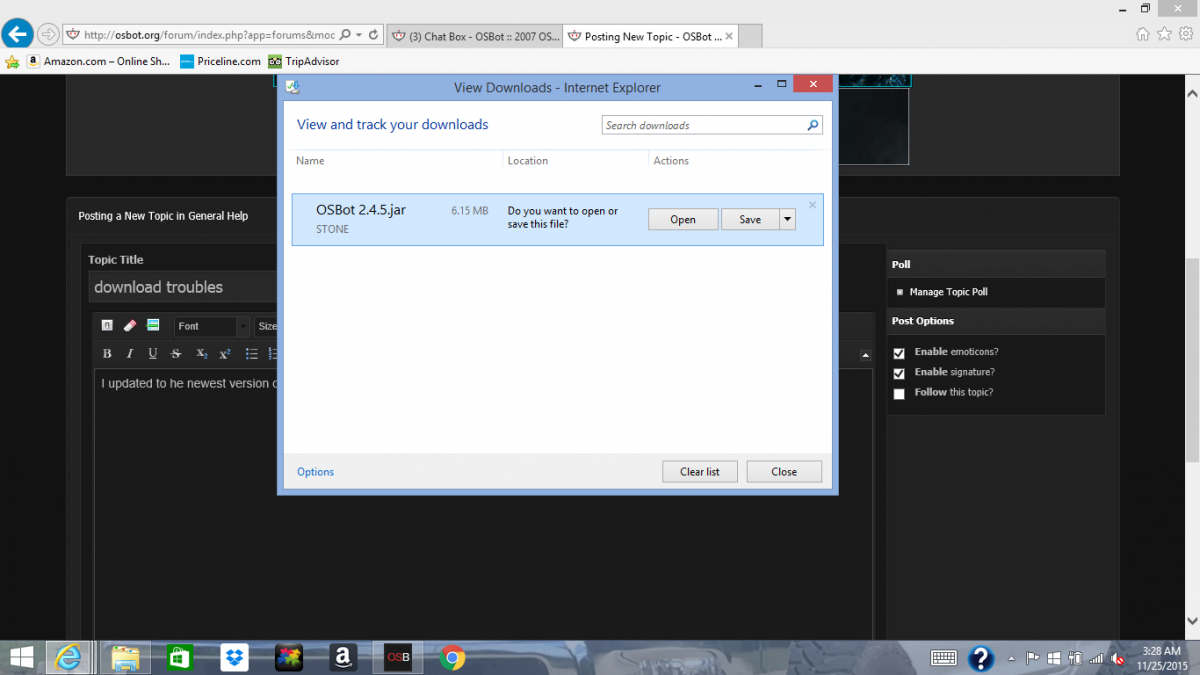Click the muted volume tray icon
Viewport: 1200px width, 675px height.
[1119, 658]
